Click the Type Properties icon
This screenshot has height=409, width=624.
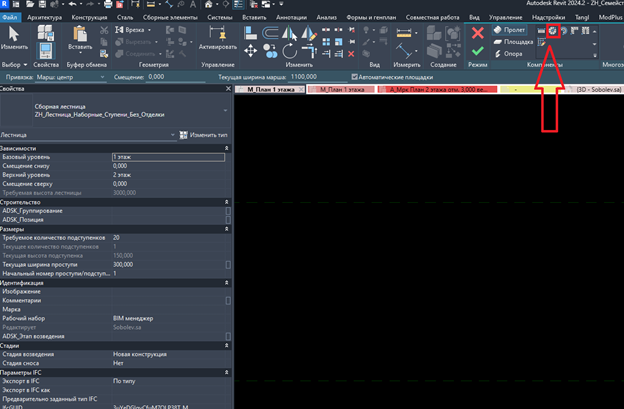(46, 33)
